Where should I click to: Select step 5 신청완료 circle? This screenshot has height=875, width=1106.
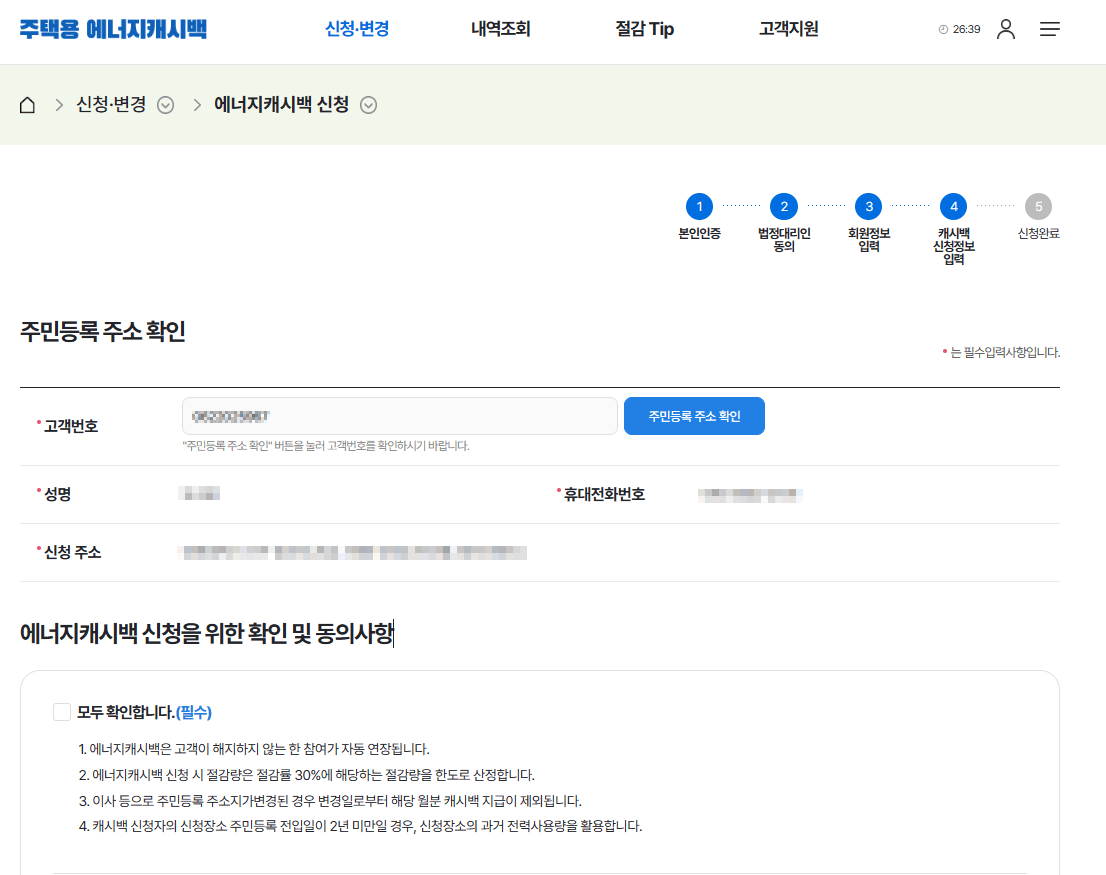(1038, 209)
